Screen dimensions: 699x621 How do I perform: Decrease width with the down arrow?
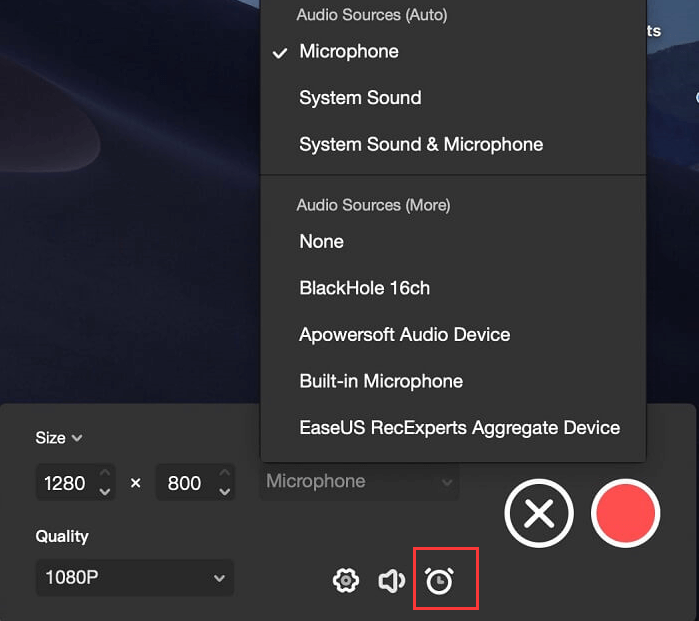click(x=105, y=492)
